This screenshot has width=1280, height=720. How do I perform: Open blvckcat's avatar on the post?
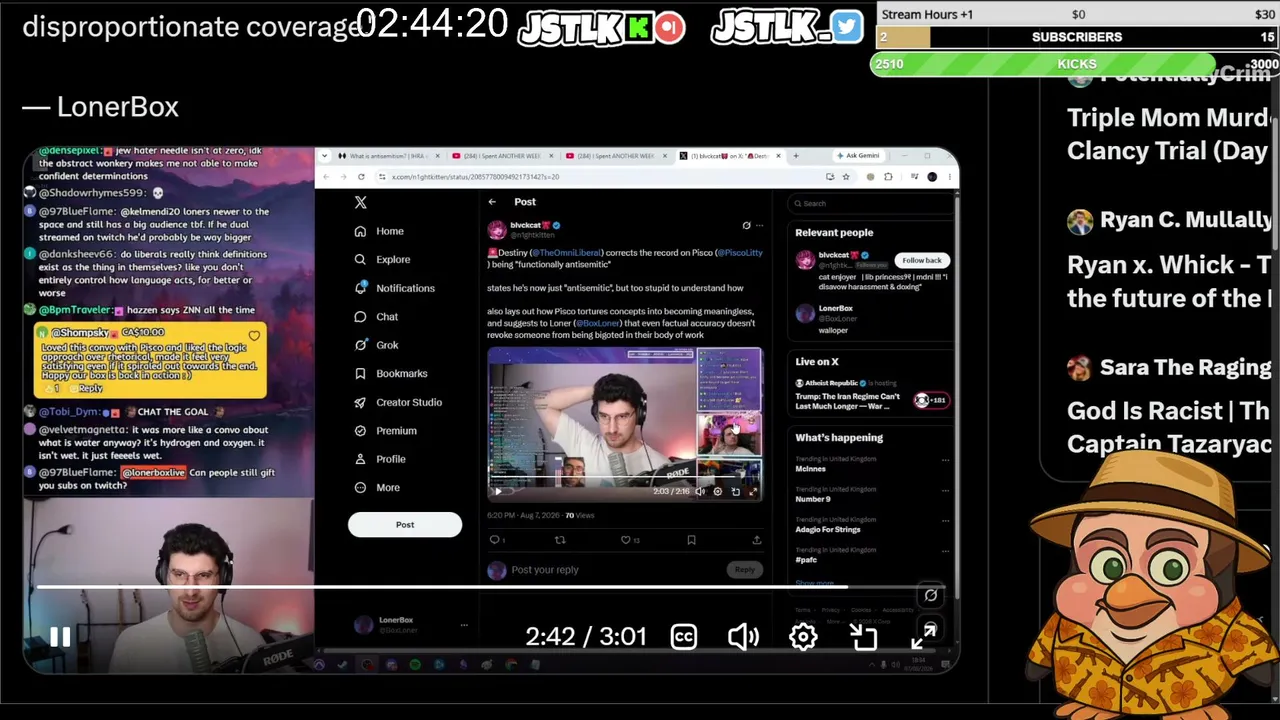pyautogui.click(x=497, y=230)
